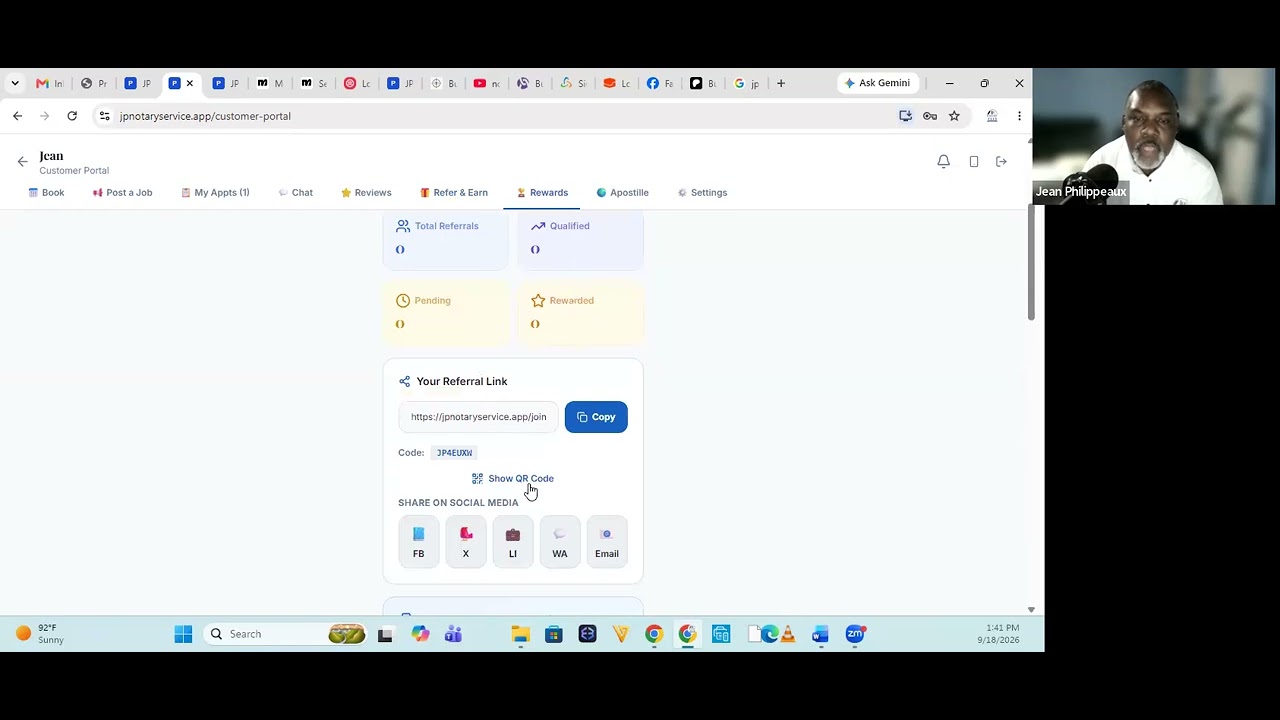The image size is (1280, 720).
Task: Open the password key icon in the address bar
Action: 930,116
